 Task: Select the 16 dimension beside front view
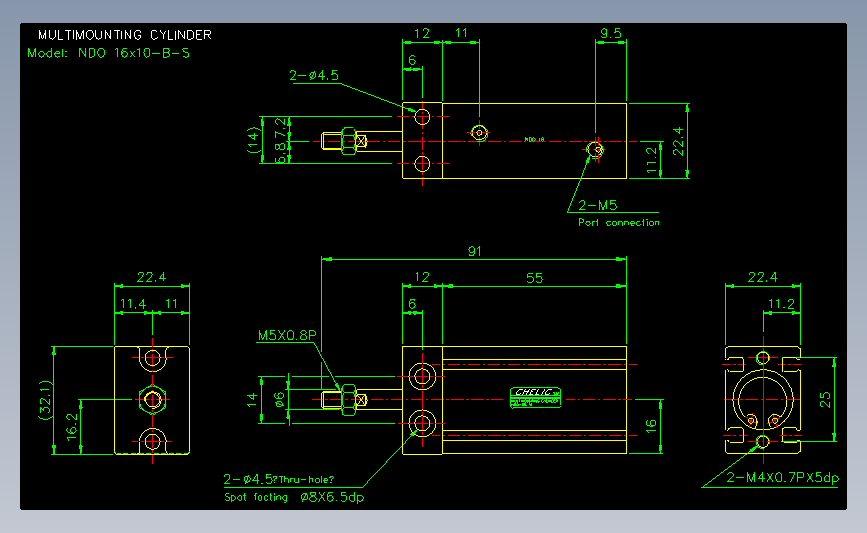651,425
